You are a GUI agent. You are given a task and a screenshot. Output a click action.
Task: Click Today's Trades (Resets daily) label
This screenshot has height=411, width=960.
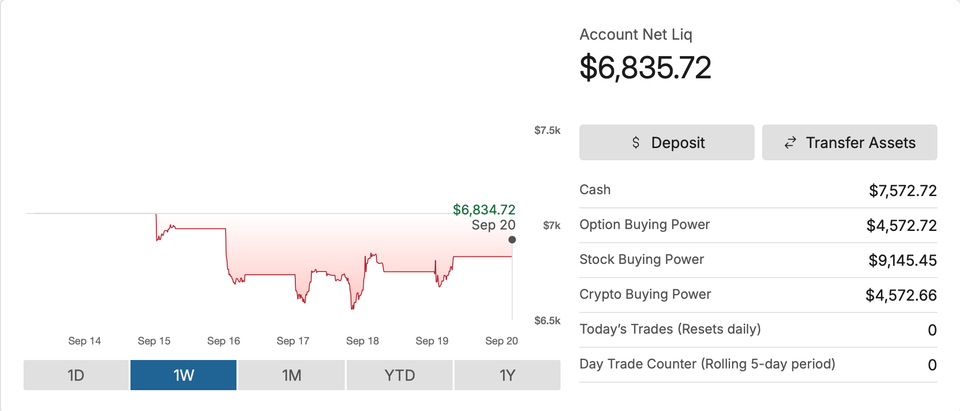(x=670, y=329)
